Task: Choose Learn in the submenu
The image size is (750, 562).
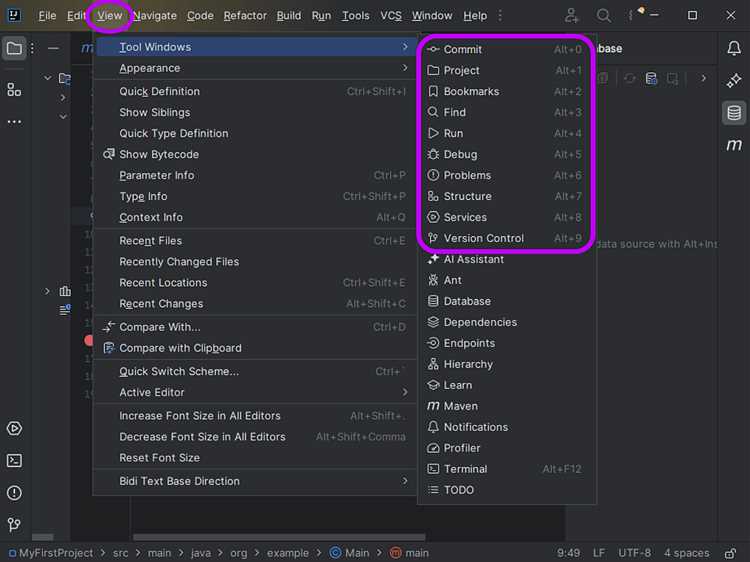Action: point(506,386)
